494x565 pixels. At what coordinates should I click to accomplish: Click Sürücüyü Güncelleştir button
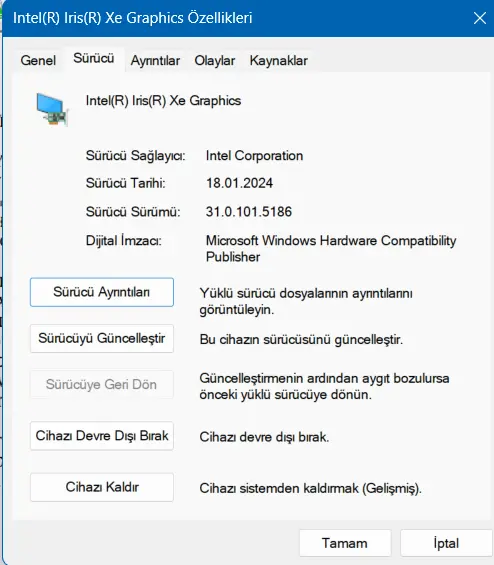tap(102, 338)
